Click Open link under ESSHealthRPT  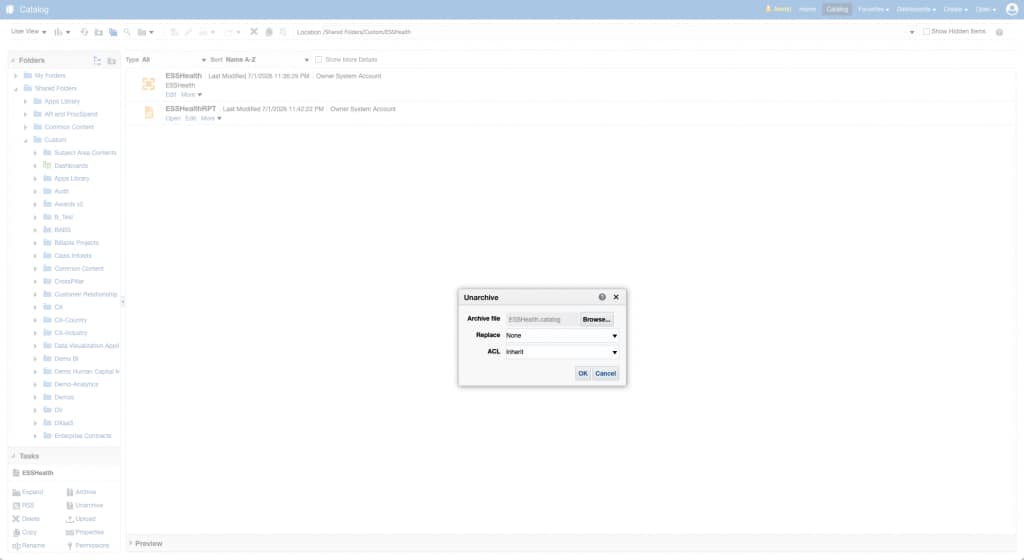click(173, 118)
